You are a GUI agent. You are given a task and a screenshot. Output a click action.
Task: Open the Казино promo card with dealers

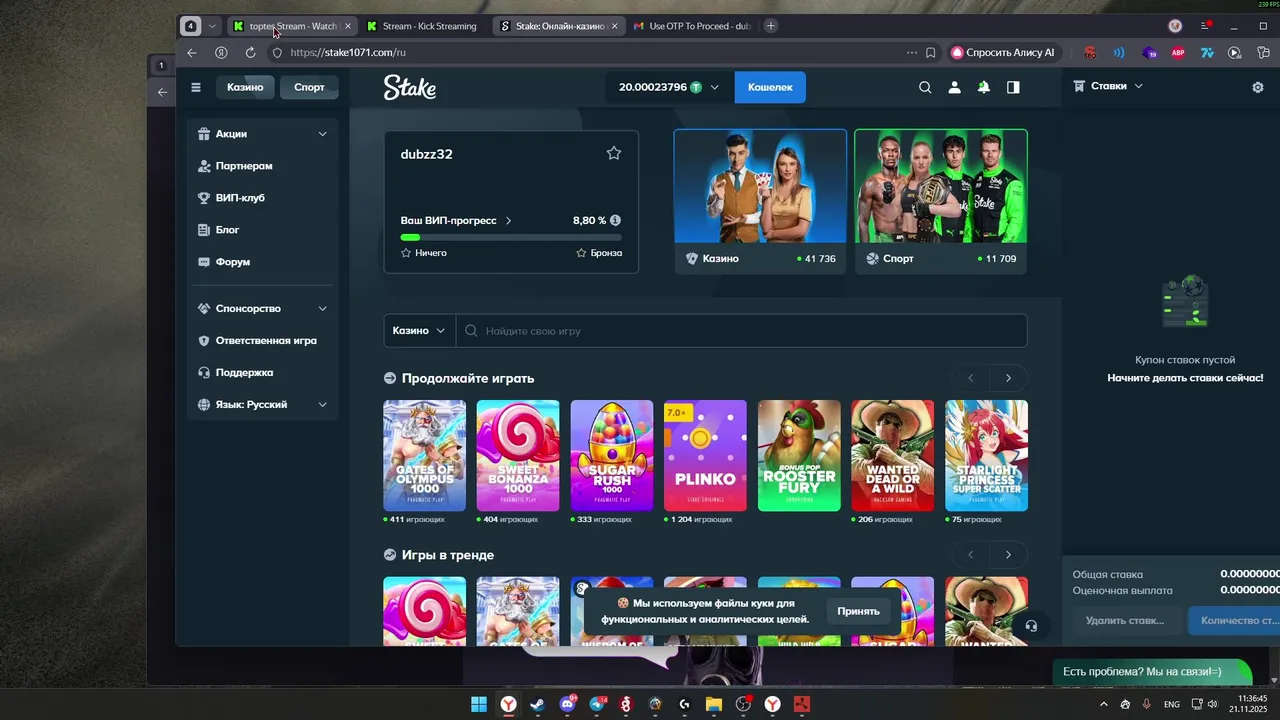(x=760, y=200)
